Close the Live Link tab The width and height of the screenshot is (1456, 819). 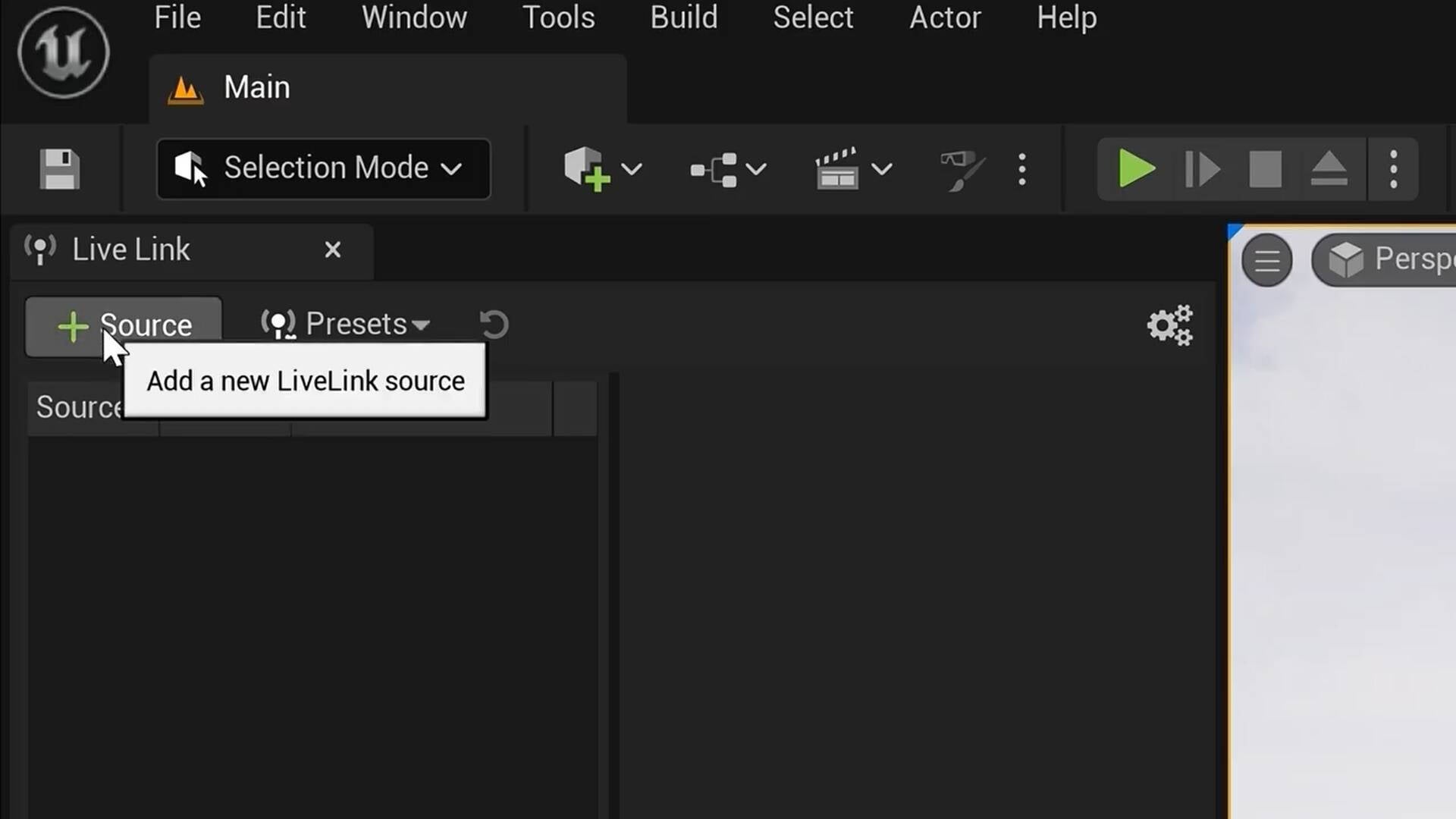(x=333, y=249)
